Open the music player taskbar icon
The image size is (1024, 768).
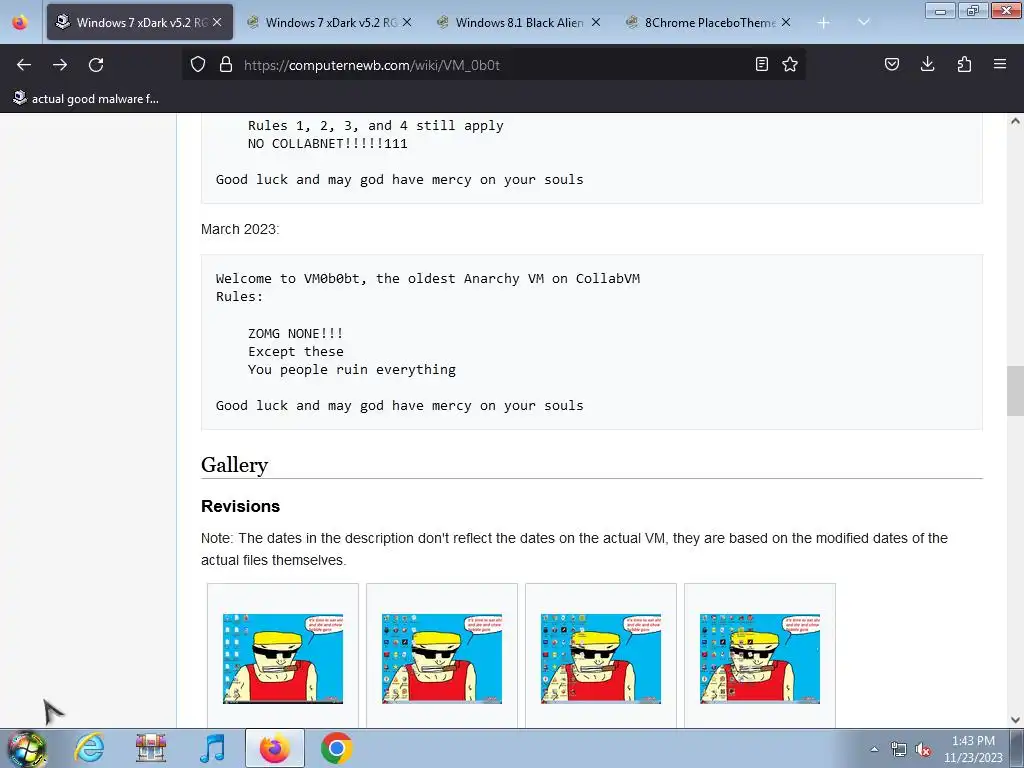(212, 748)
